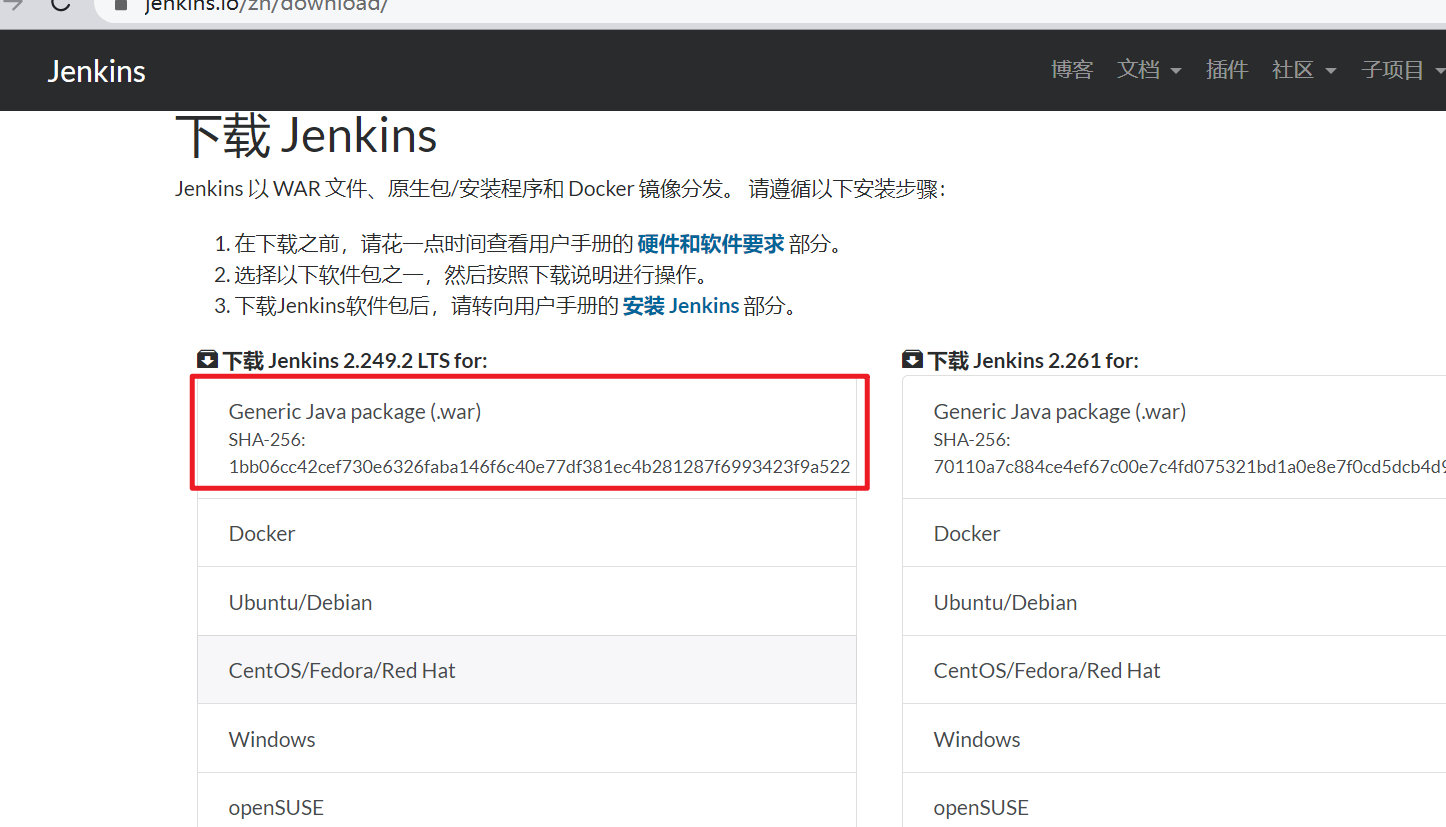Viewport: 1446px width, 827px height.
Task: Click the Jenkins logo text in navbar
Action: (97, 71)
